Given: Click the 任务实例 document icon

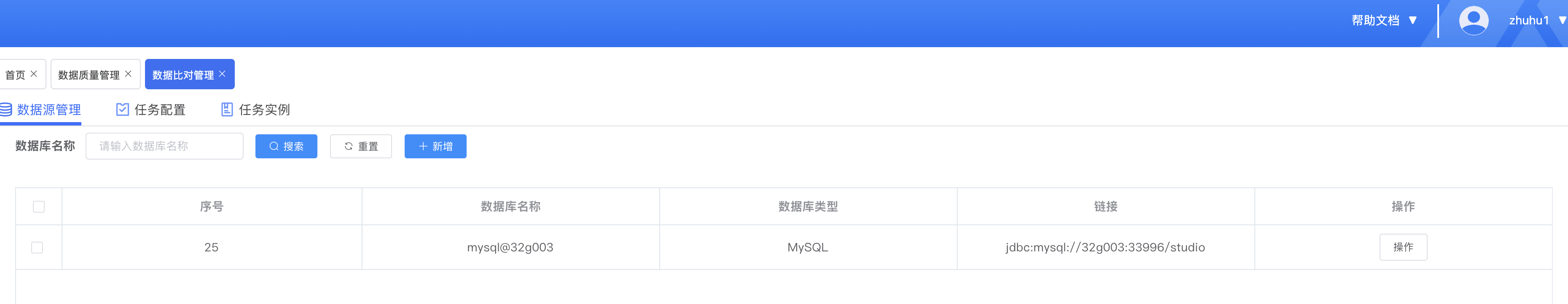Looking at the screenshot, I should pos(226,109).
